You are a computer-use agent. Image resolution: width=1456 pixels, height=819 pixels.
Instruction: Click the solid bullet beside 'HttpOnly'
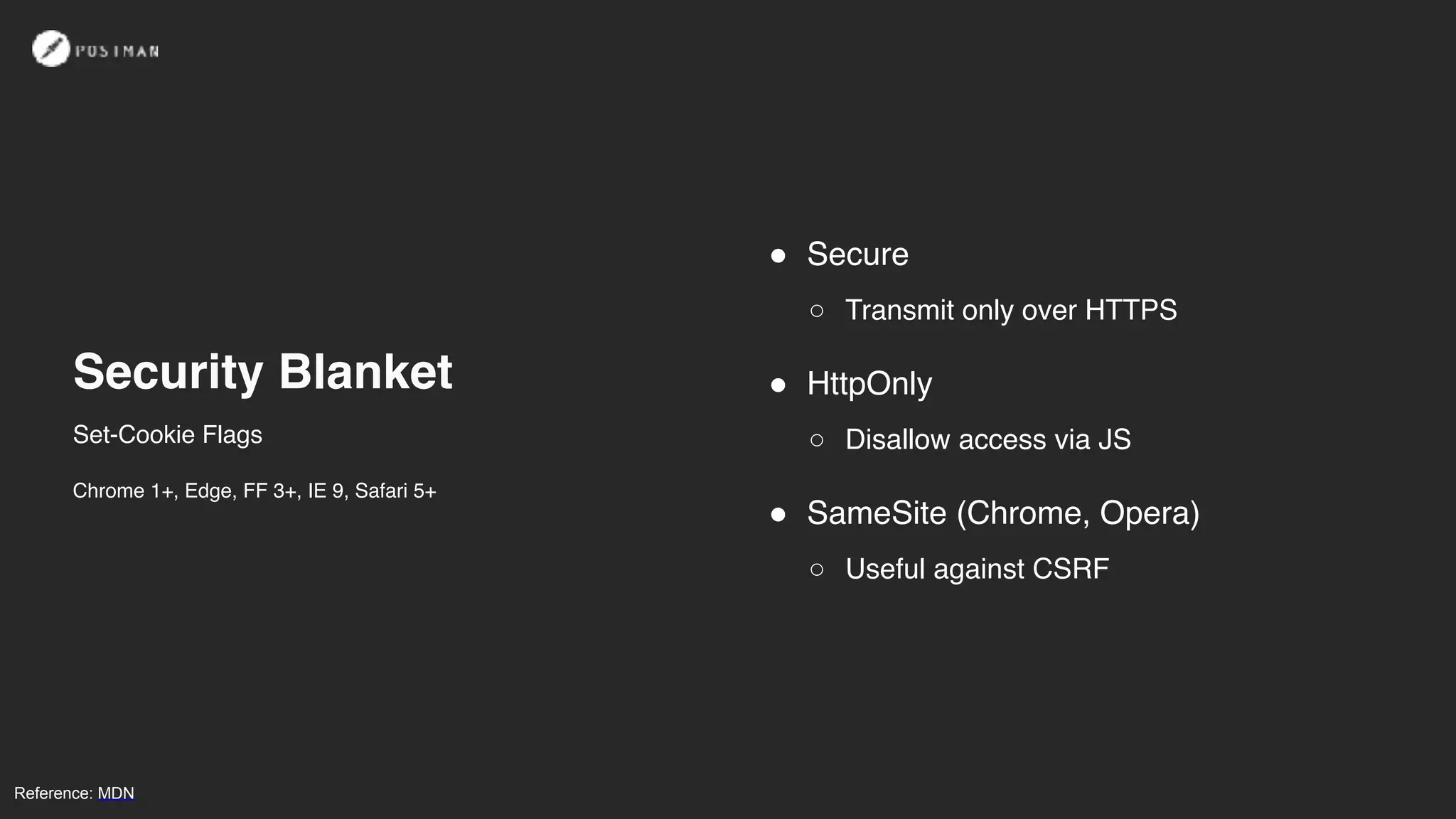pos(778,385)
